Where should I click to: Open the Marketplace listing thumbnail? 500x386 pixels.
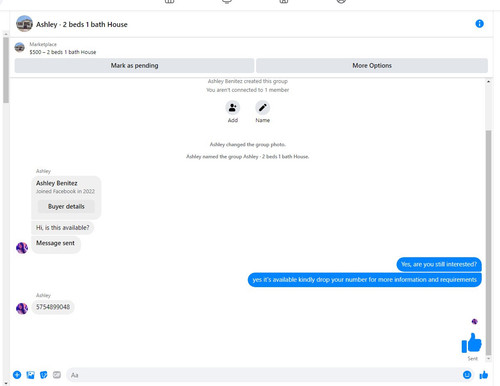[20, 48]
